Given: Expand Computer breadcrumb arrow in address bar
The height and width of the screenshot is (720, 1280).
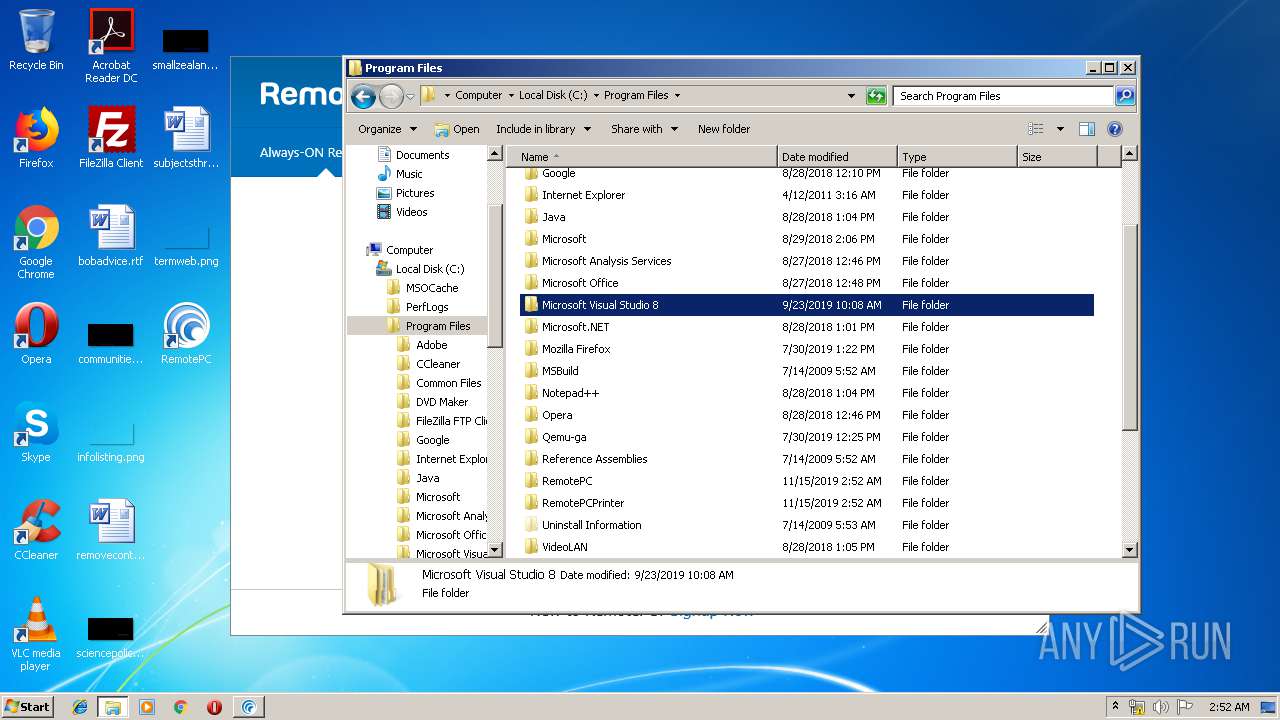Looking at the screenshot, I should click(511, 96).
